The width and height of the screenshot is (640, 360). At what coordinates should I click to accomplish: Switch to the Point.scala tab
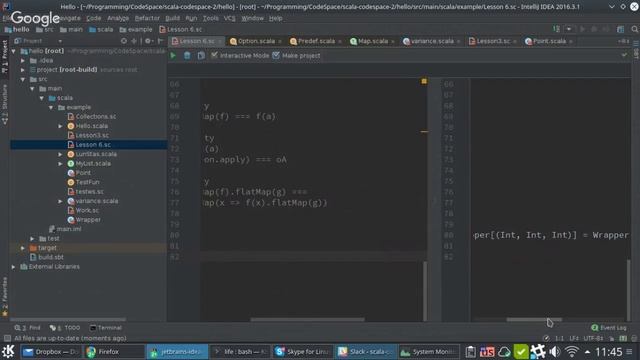click(x=549, y=41)
